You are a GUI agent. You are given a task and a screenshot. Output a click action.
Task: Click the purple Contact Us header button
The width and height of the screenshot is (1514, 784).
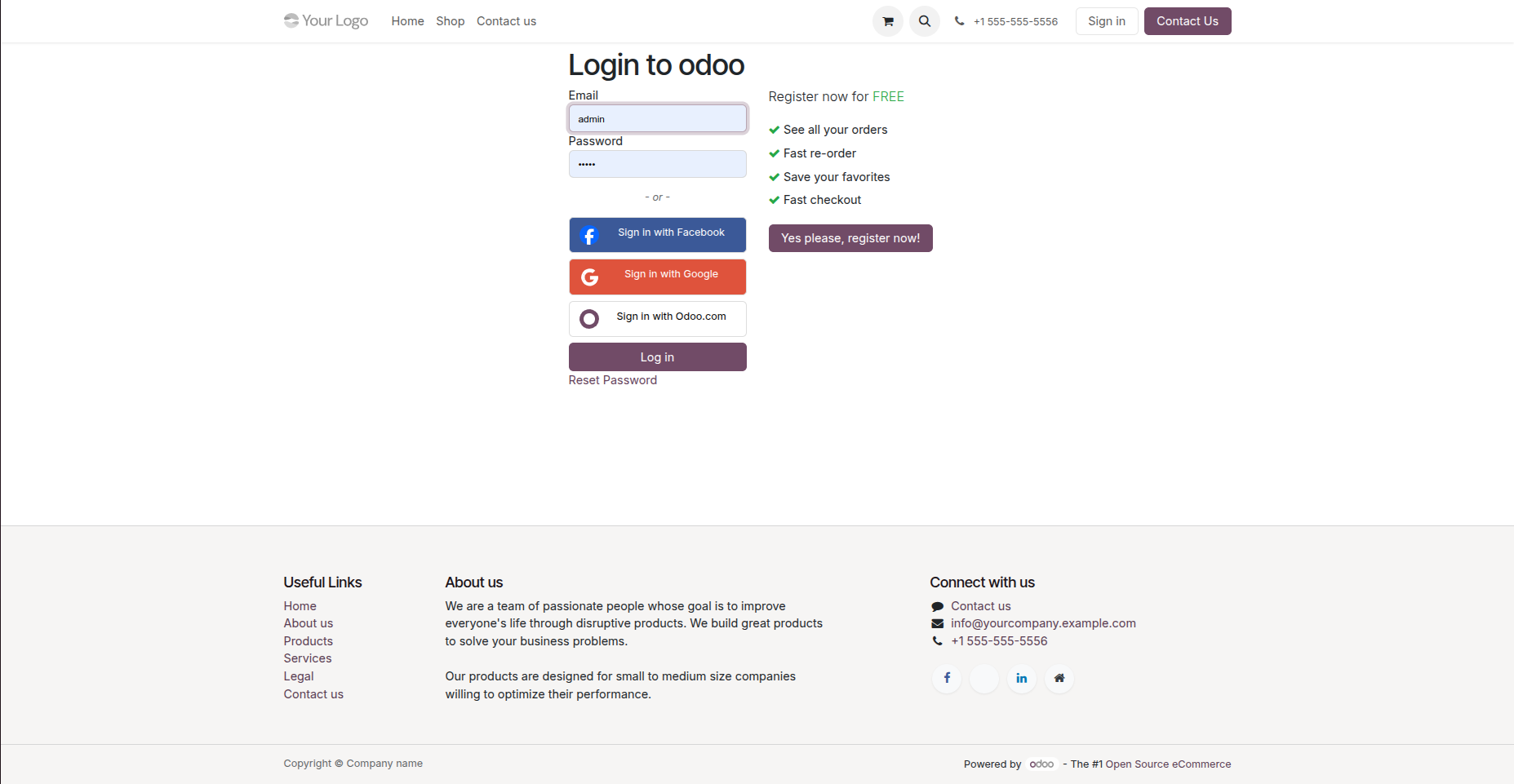click(1188, 21)
